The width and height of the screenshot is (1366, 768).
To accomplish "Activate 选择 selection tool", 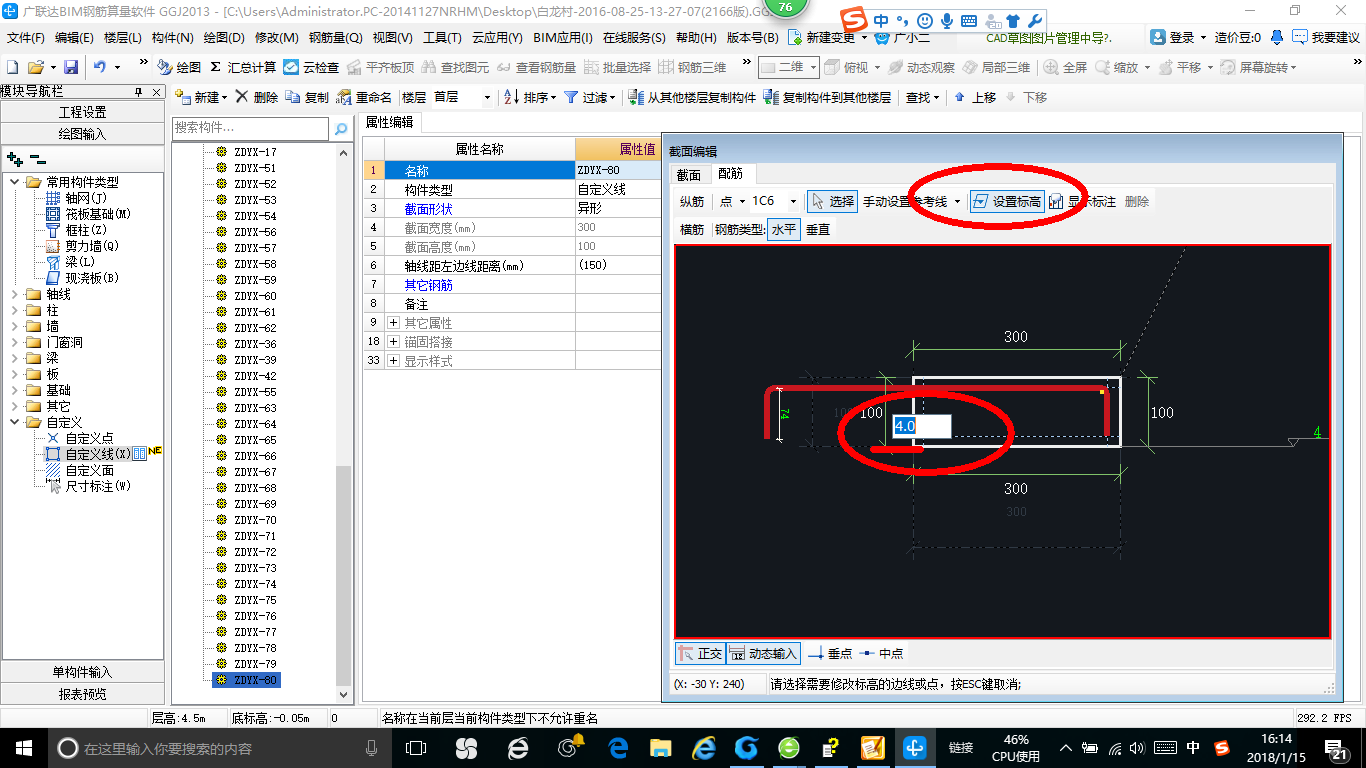I will click(832, 201).
